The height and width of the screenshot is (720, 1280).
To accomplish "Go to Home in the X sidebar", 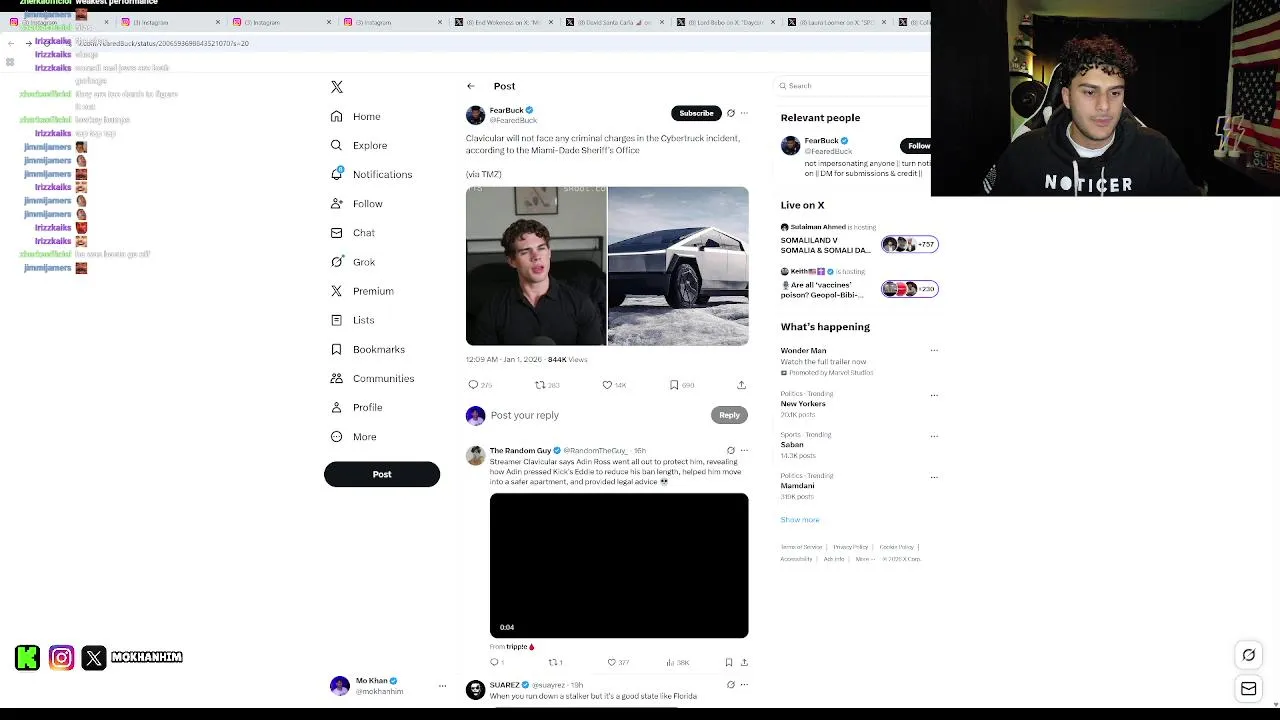I will tap(356, 116).
